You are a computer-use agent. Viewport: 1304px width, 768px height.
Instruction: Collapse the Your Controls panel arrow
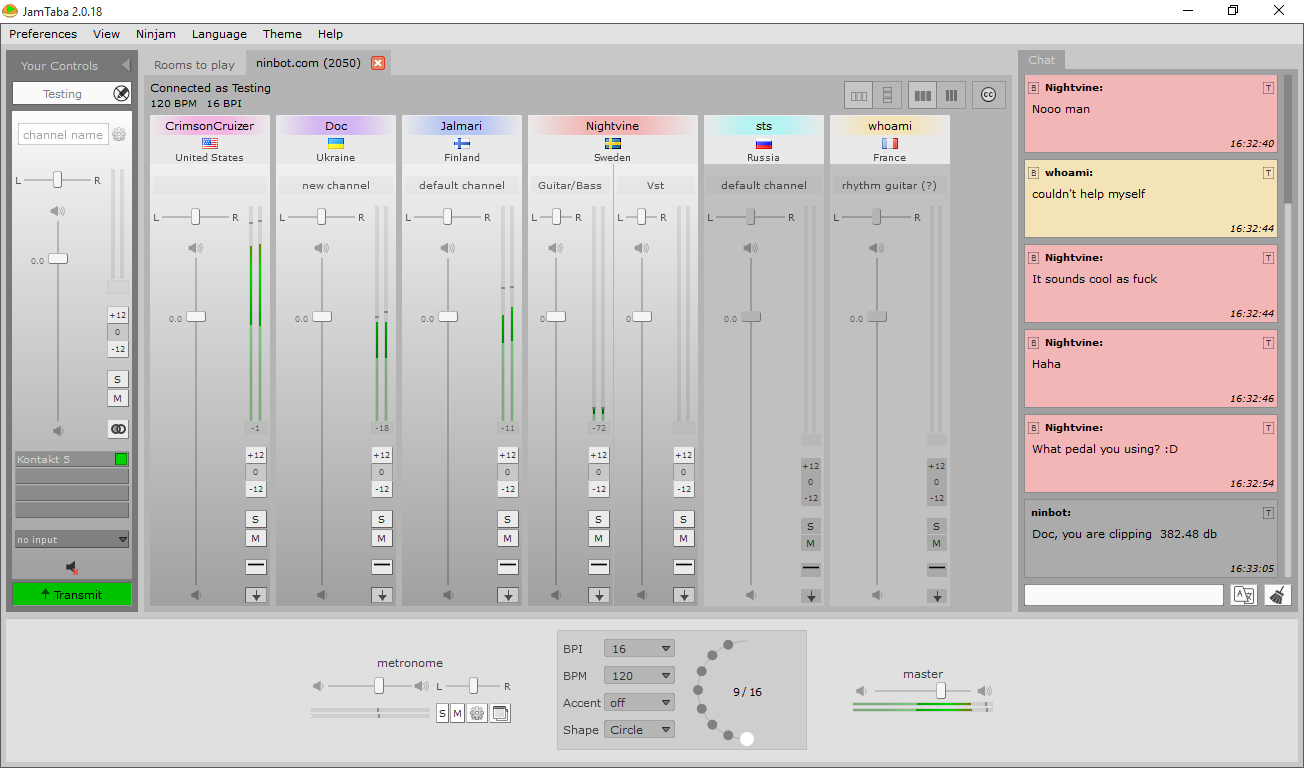point(126,66)
